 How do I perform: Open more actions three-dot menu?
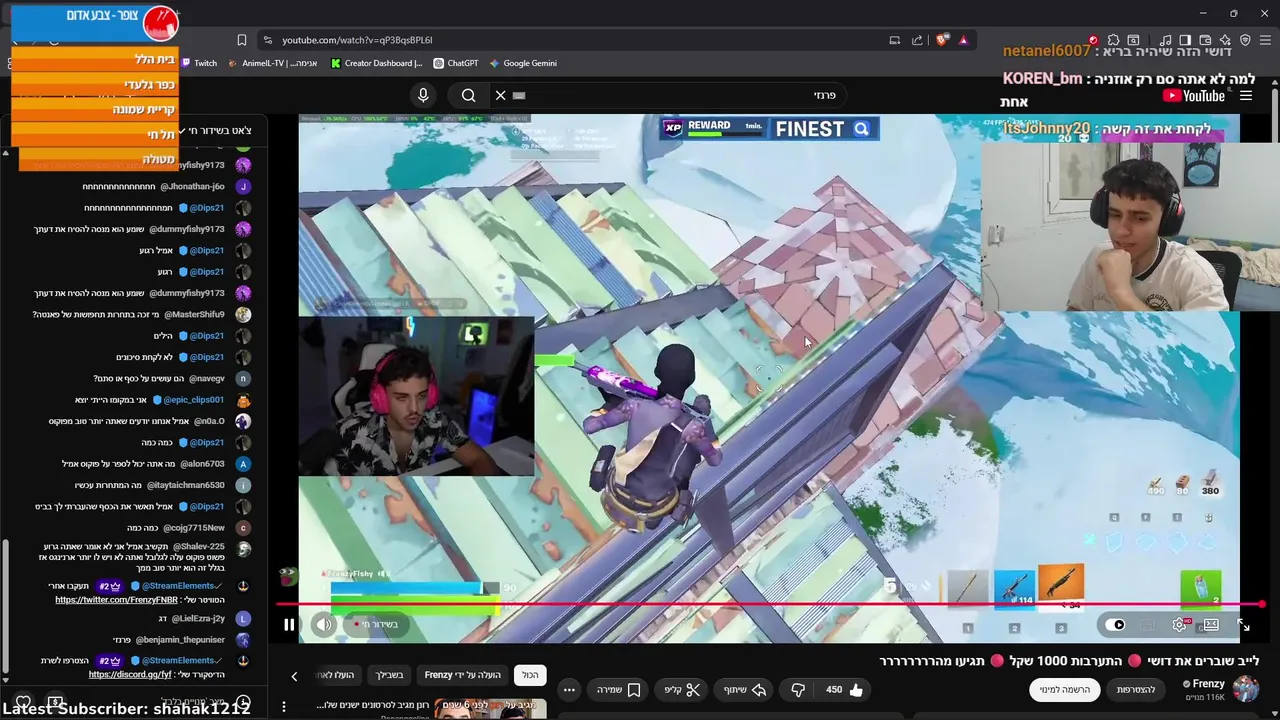pyautogui.click(x=569, y=690)
